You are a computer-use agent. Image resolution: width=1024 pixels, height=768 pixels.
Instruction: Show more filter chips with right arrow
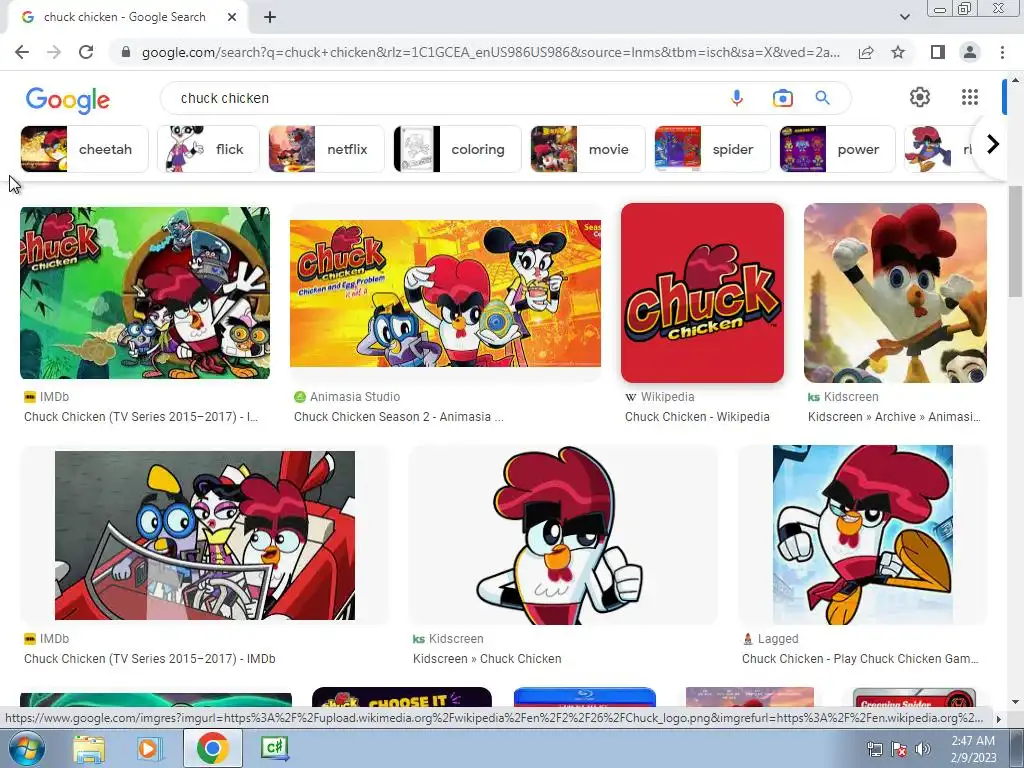[x=993, y=144]
